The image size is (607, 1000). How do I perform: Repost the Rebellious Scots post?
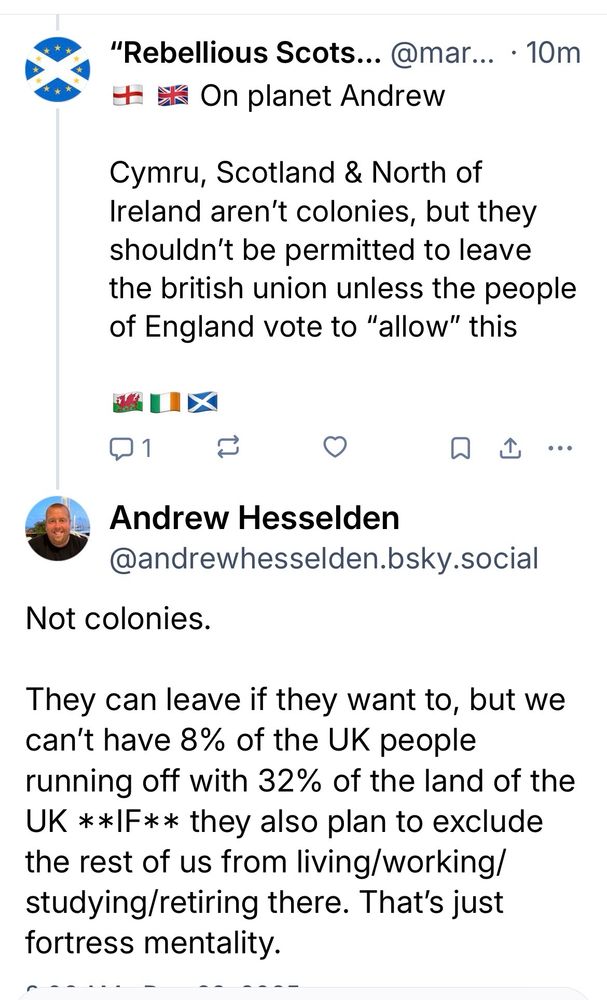click(x=229, y=449)
